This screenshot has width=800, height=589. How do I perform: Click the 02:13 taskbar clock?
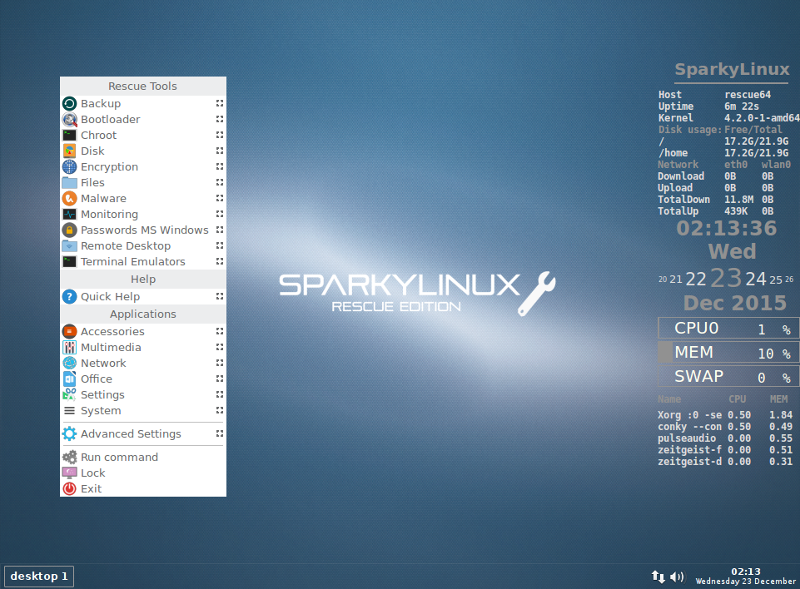[745, 572]
